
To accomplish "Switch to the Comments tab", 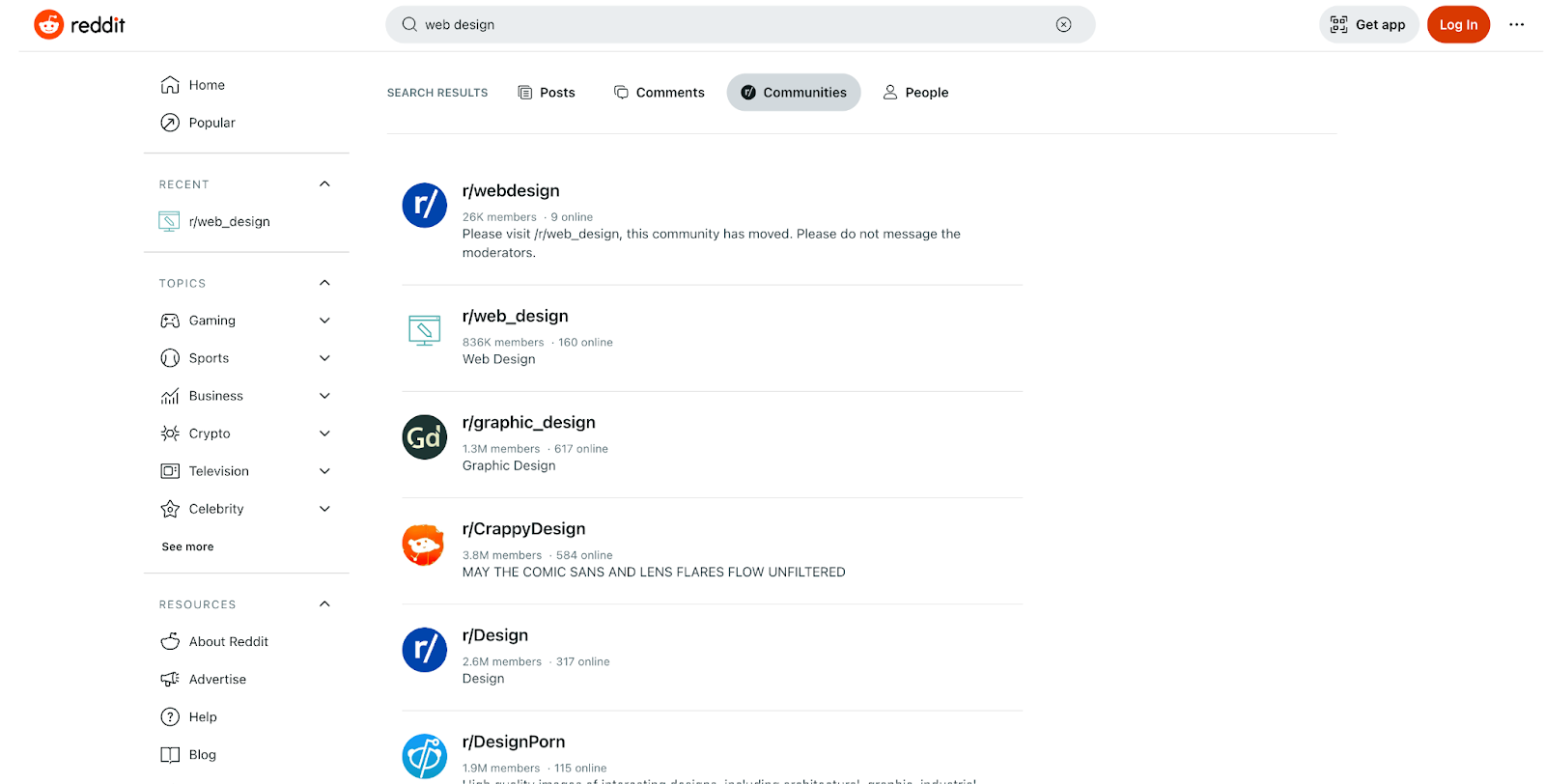I will click(660, 93).
